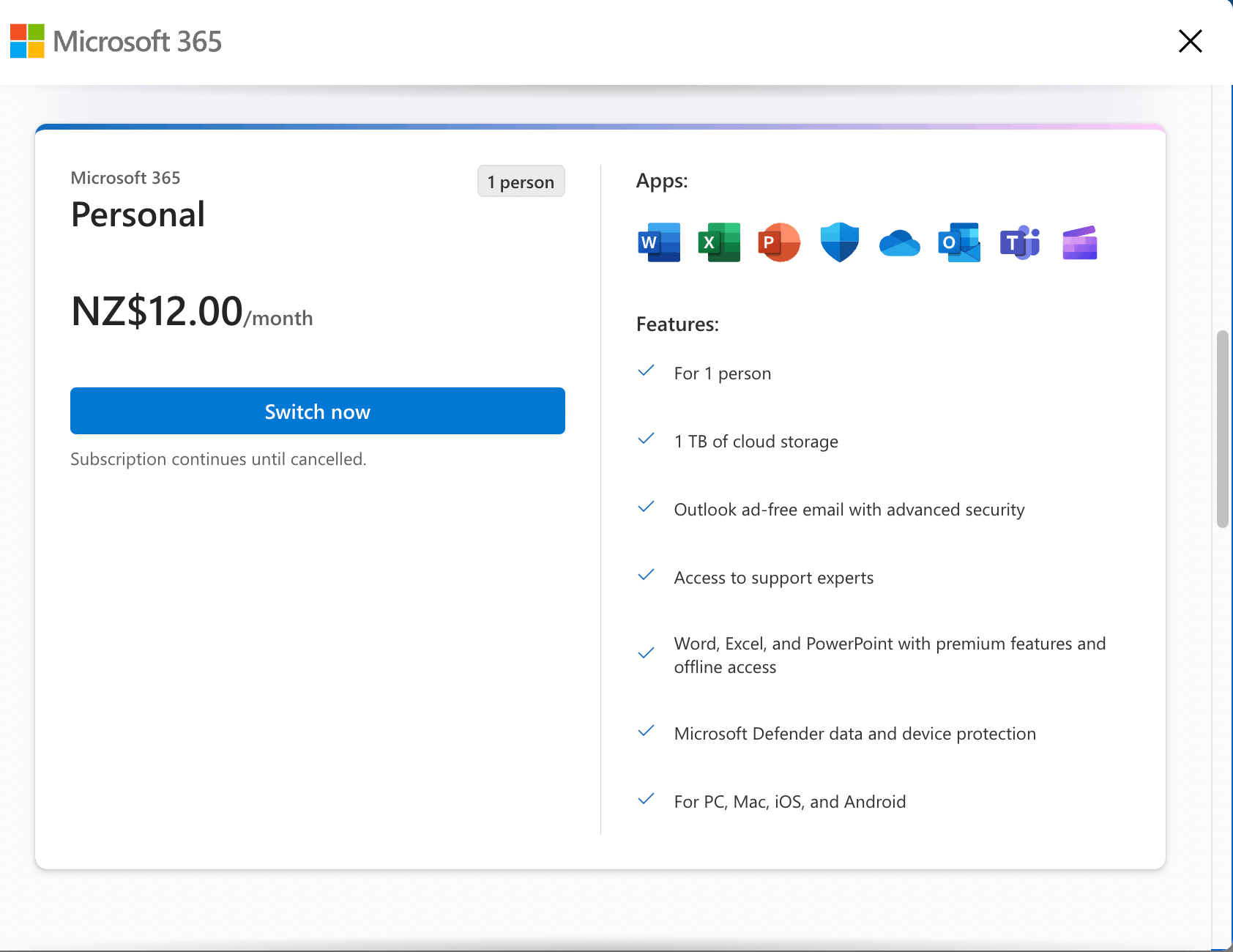This screenshot has width=1233, height=952.
Task: Click the Microsoft Defender shield icon
Action: pos(839,242)
